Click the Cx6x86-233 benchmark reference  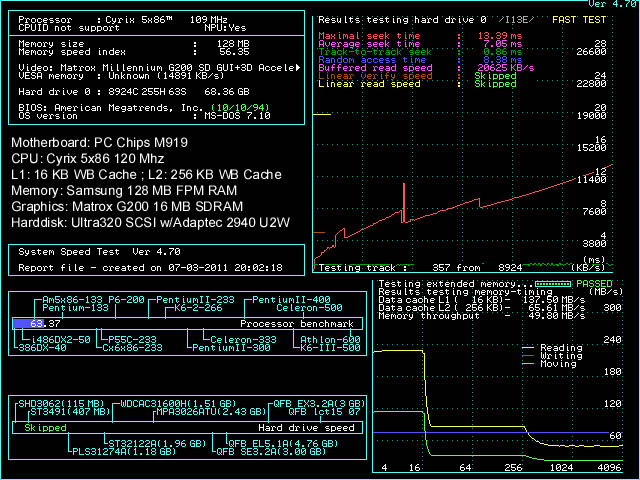point(132,348)
